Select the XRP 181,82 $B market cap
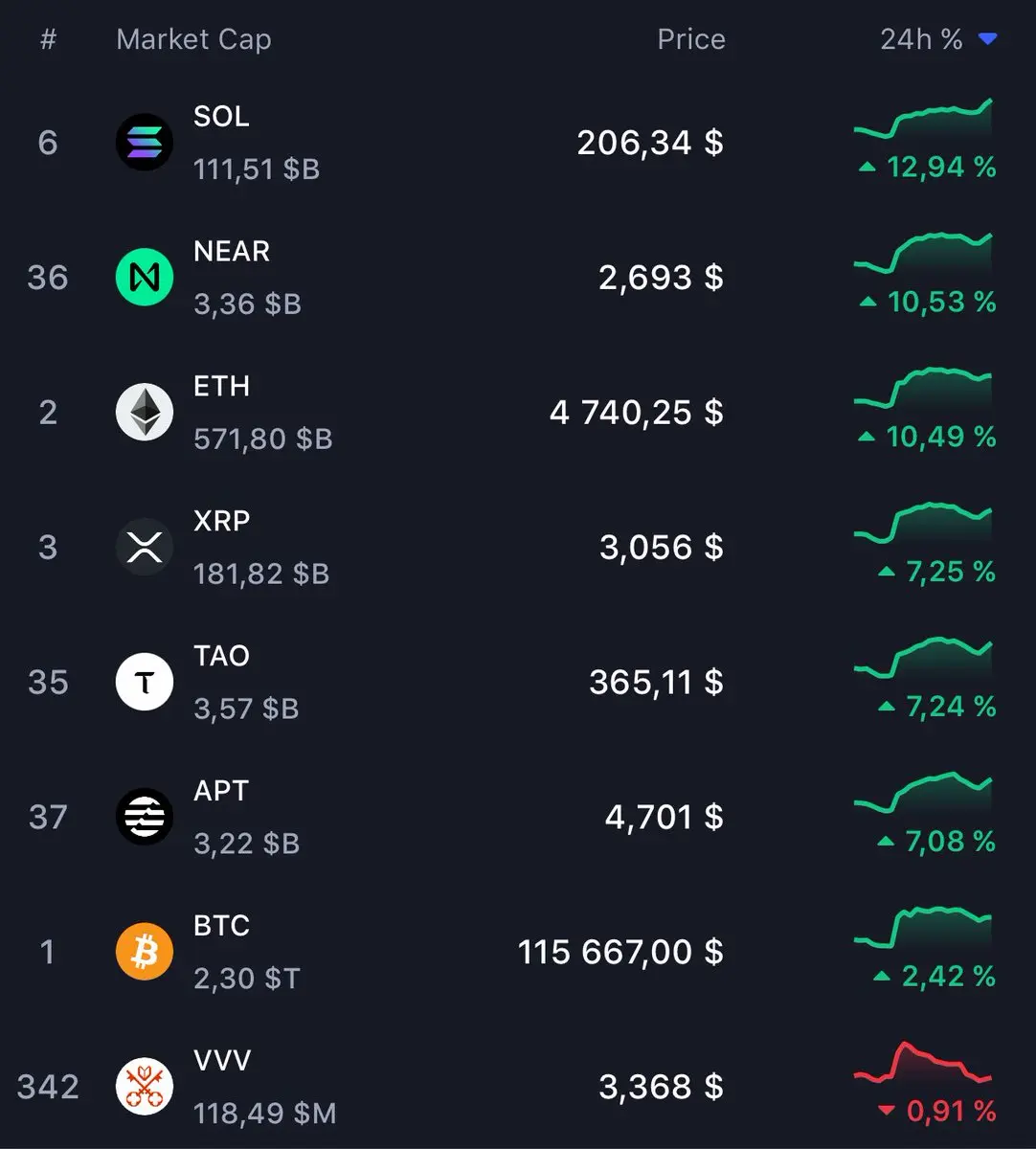The width and height of the screenshot is (1036, 1149). (x=261, y=574)
